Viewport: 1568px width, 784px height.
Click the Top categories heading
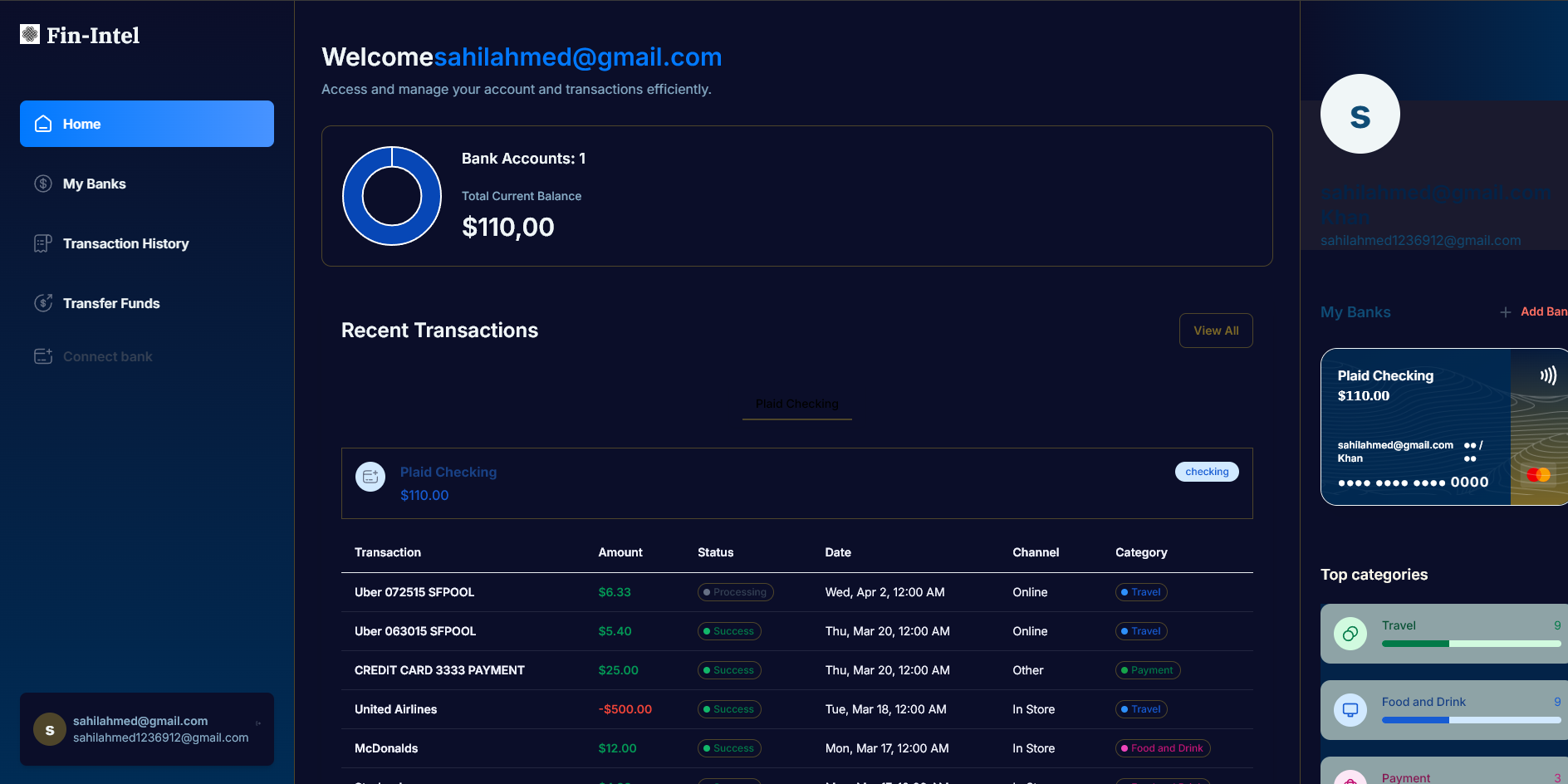pos(1374,575)
